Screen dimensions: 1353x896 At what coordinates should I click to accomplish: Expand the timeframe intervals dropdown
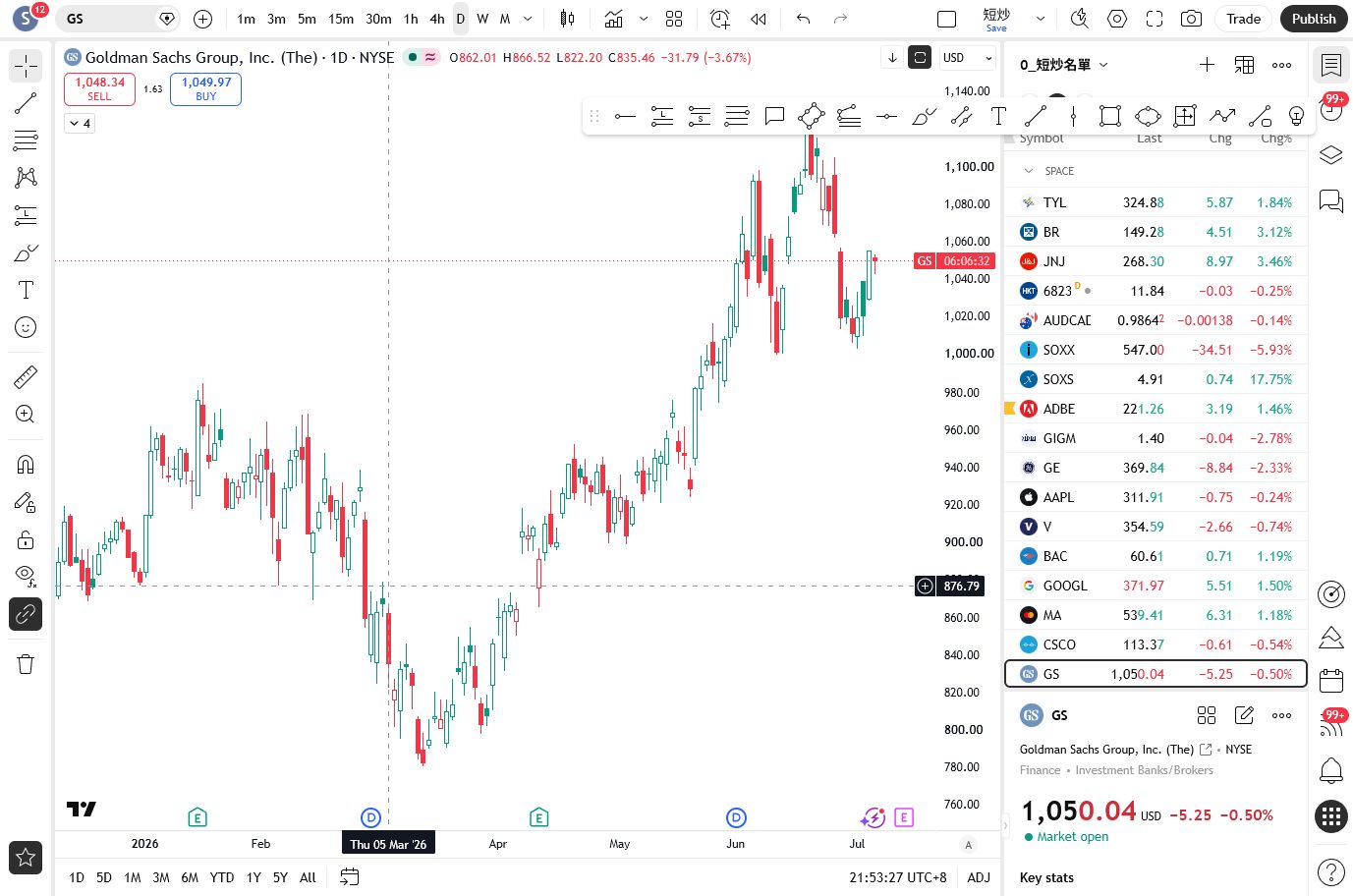(528, 19)
